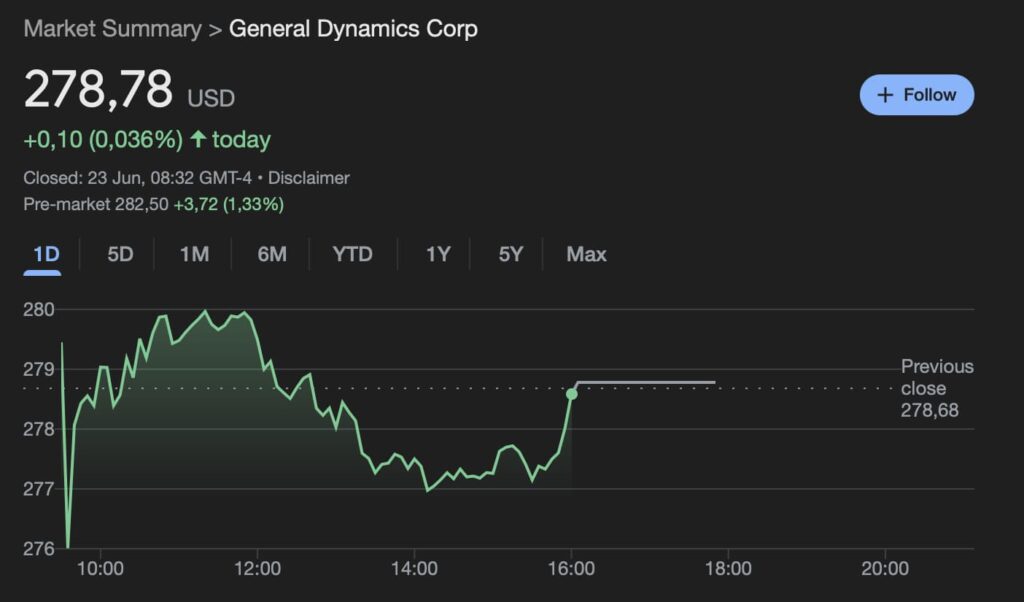
Task: Switch to the 6M time range tab
Action: pos(272,254)
